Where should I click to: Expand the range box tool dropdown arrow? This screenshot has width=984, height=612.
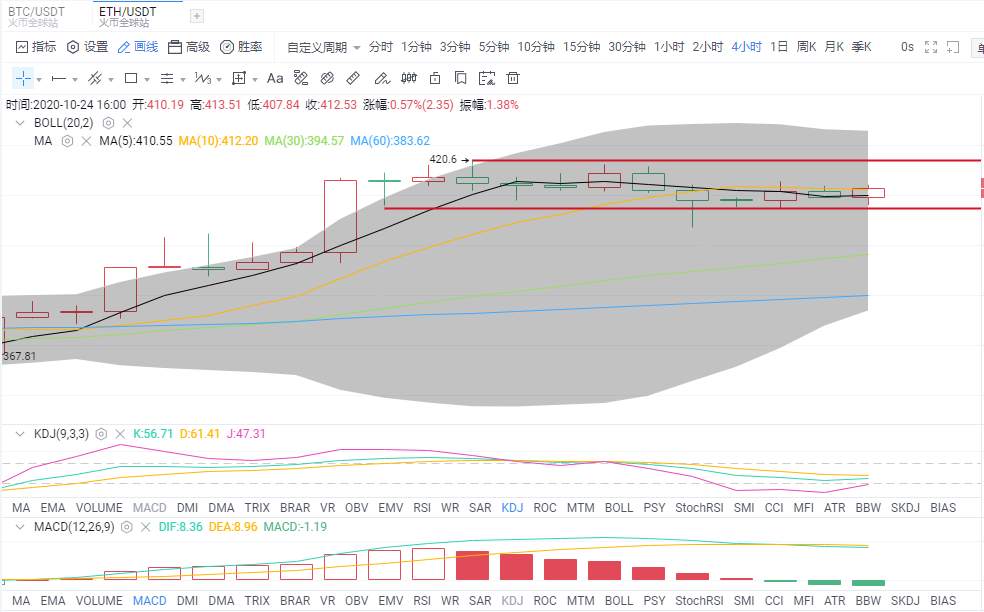tap(255, 80)
